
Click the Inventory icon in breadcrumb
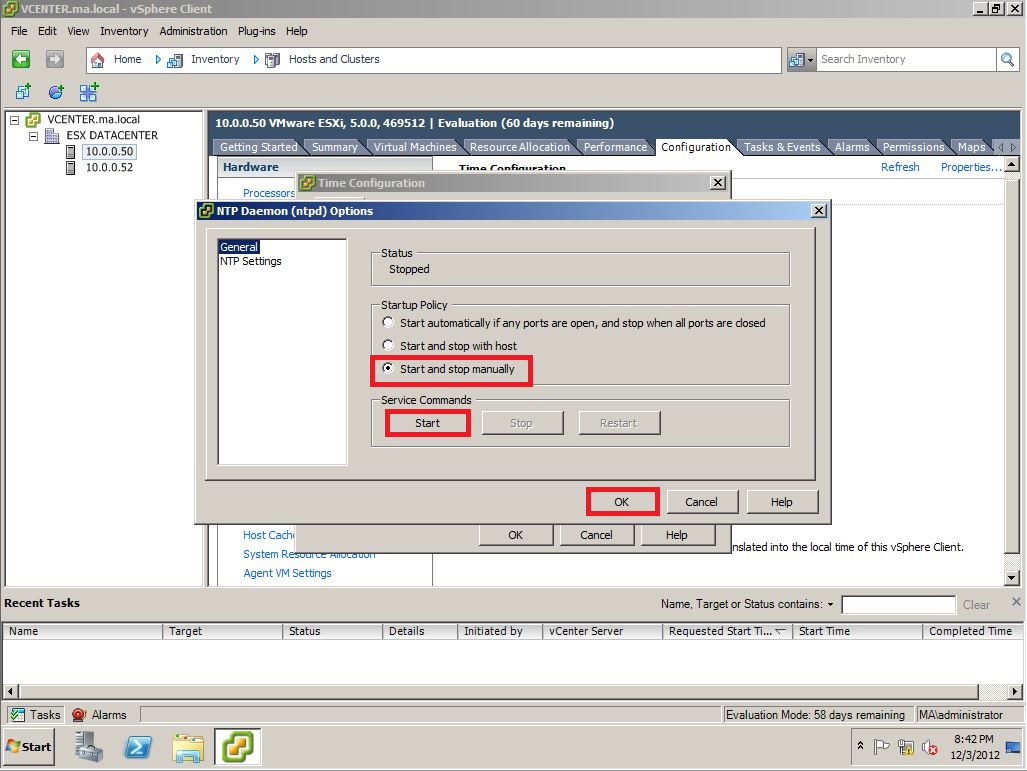click(x=175, y=60)
